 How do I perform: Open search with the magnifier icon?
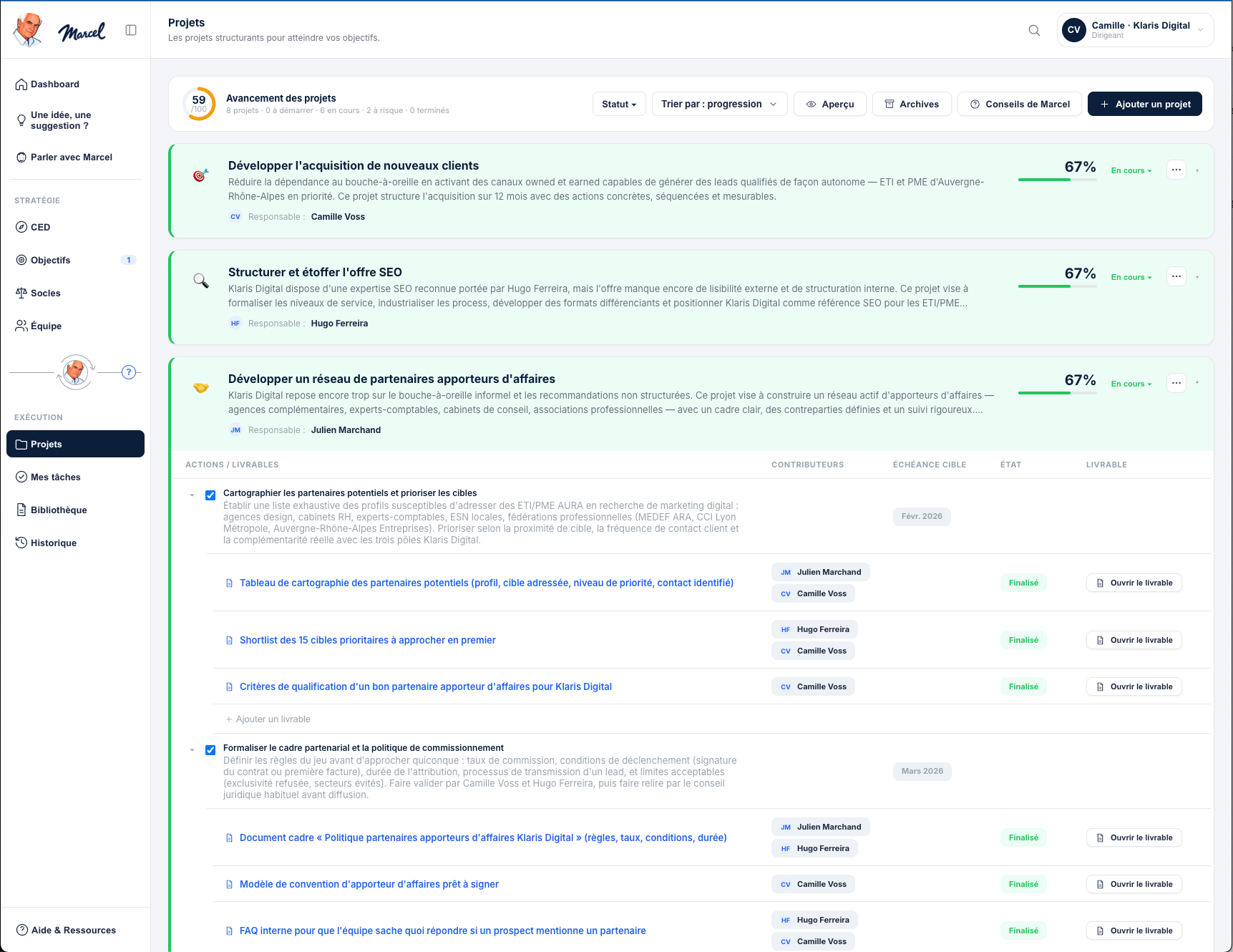tap(1034, 30)
